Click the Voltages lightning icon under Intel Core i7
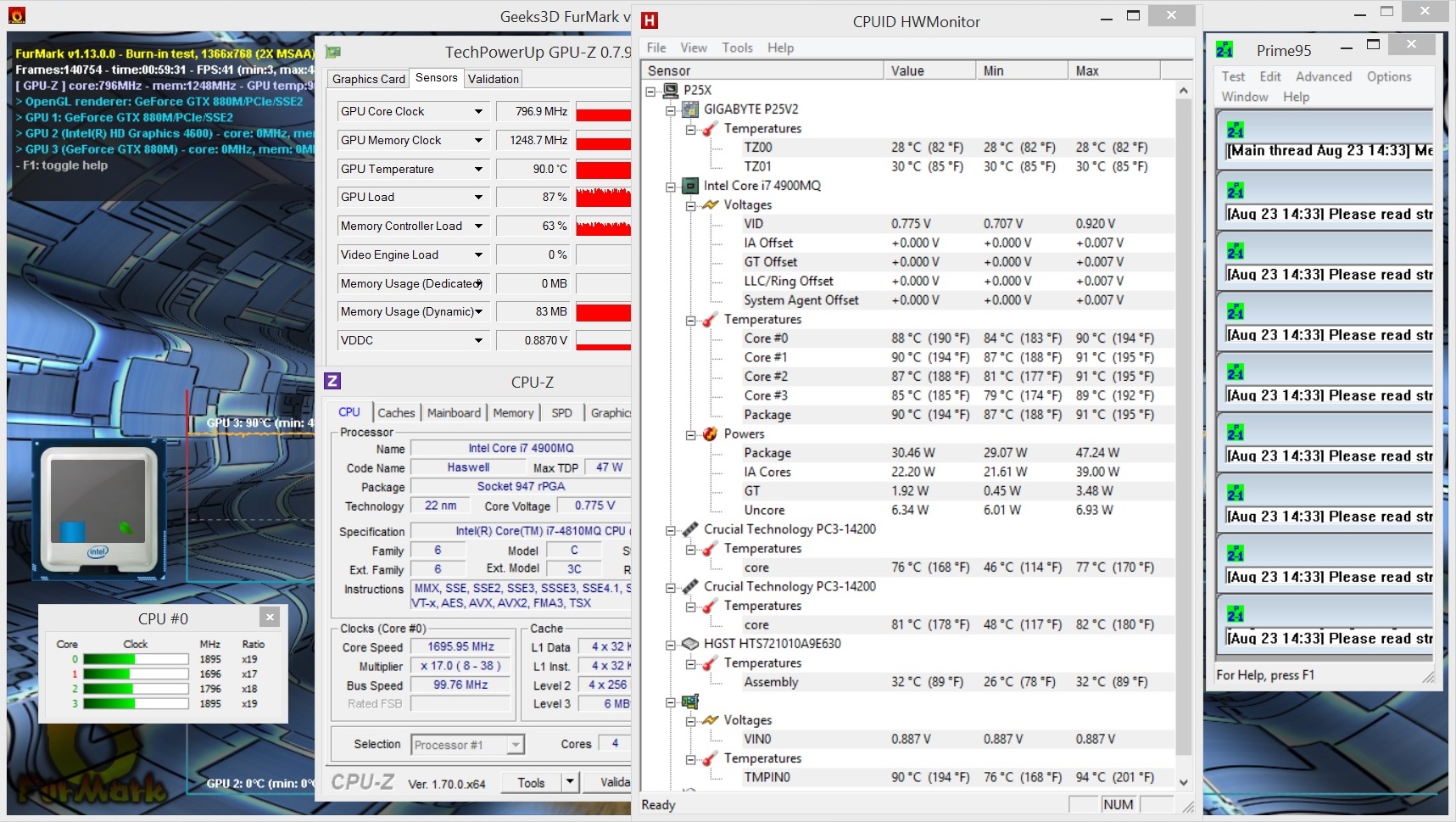Image resolution: width=1456 pixels, height=822 pixels. pyautogui.click(x=711, y=204)
